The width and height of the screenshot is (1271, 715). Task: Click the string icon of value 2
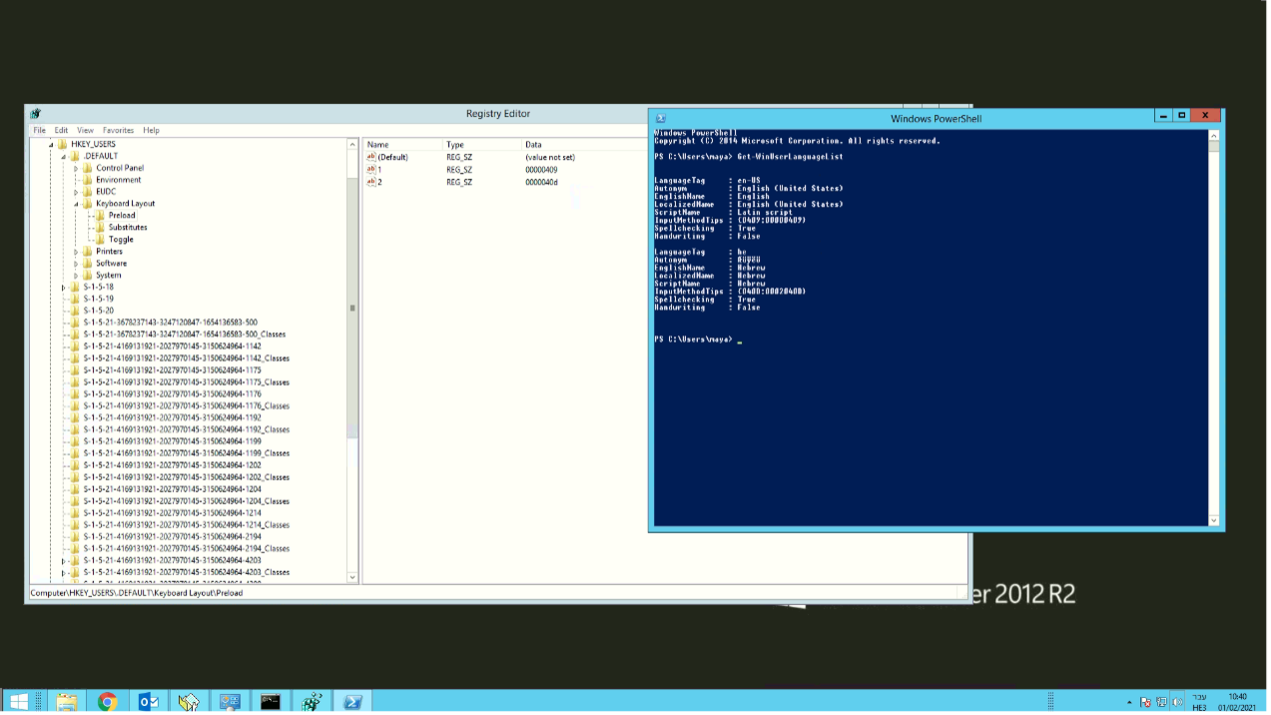(371, 182)
